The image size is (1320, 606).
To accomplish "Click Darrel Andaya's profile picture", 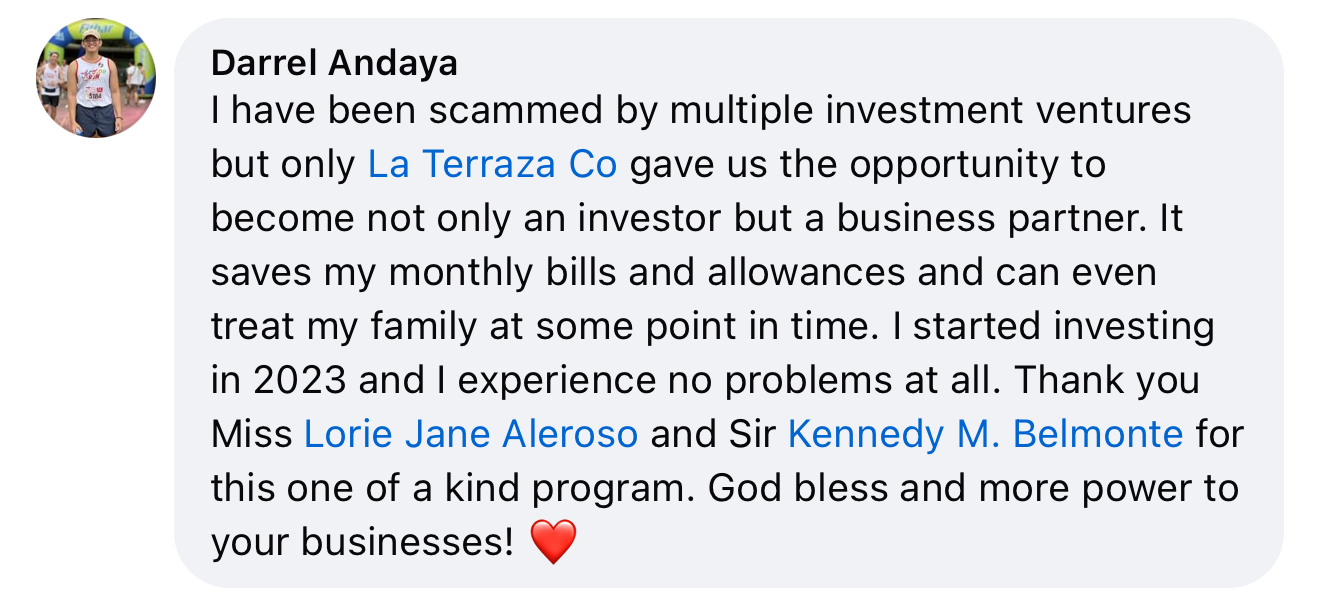I will tap(96, 78).
